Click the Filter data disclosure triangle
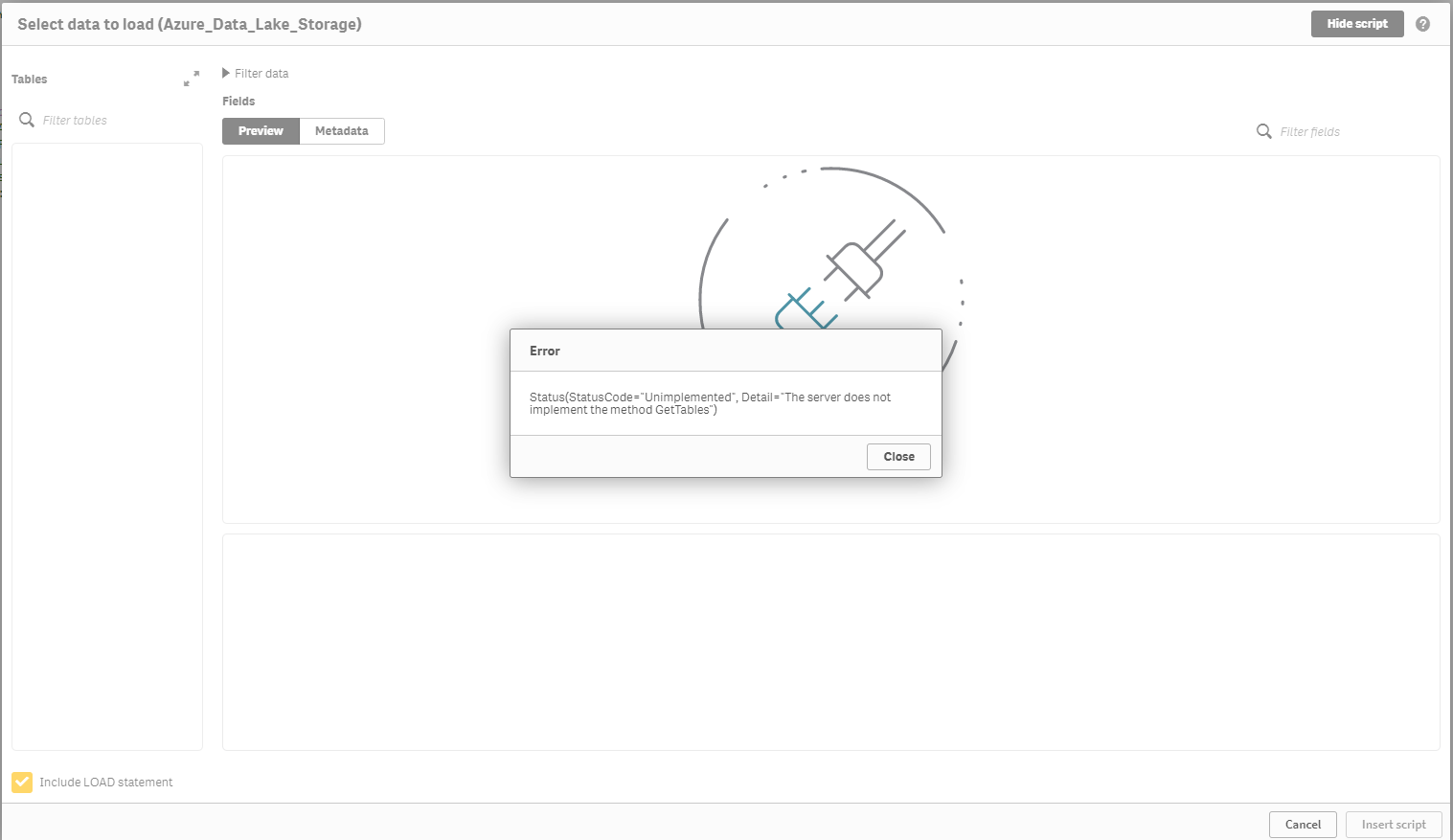The image size is (1453, 840). (x=225, y=73)
